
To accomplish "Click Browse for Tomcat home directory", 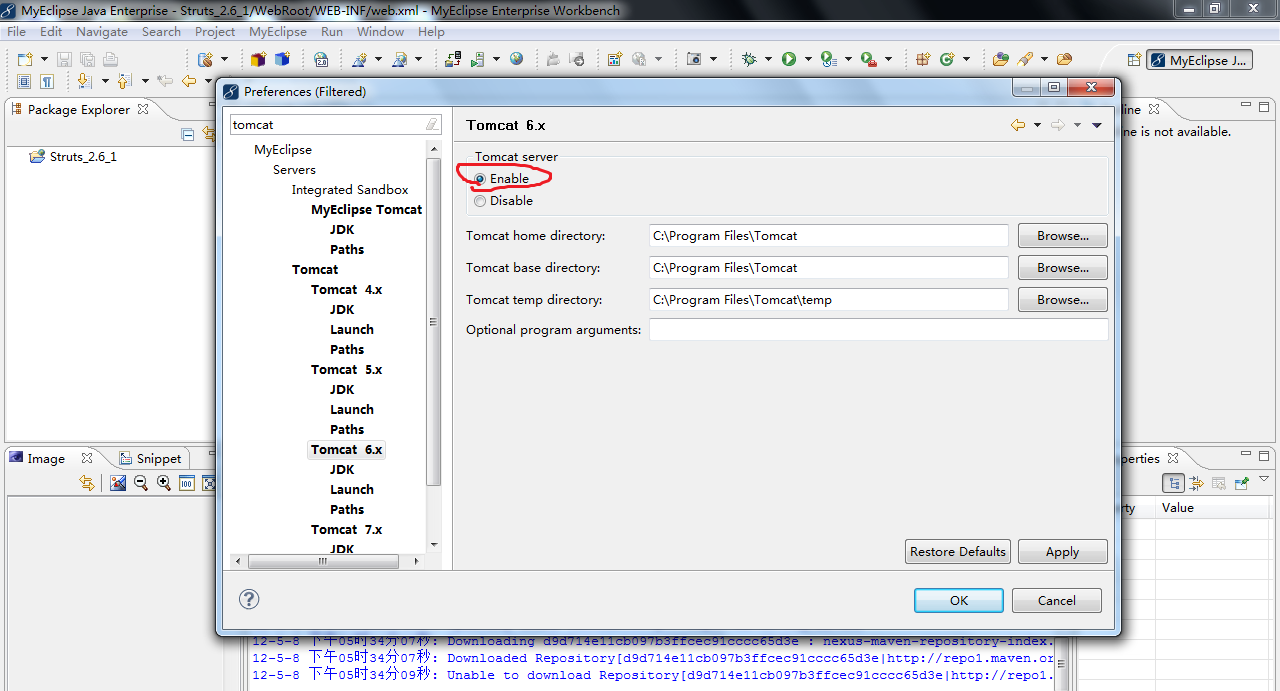I will point(1062,236).
